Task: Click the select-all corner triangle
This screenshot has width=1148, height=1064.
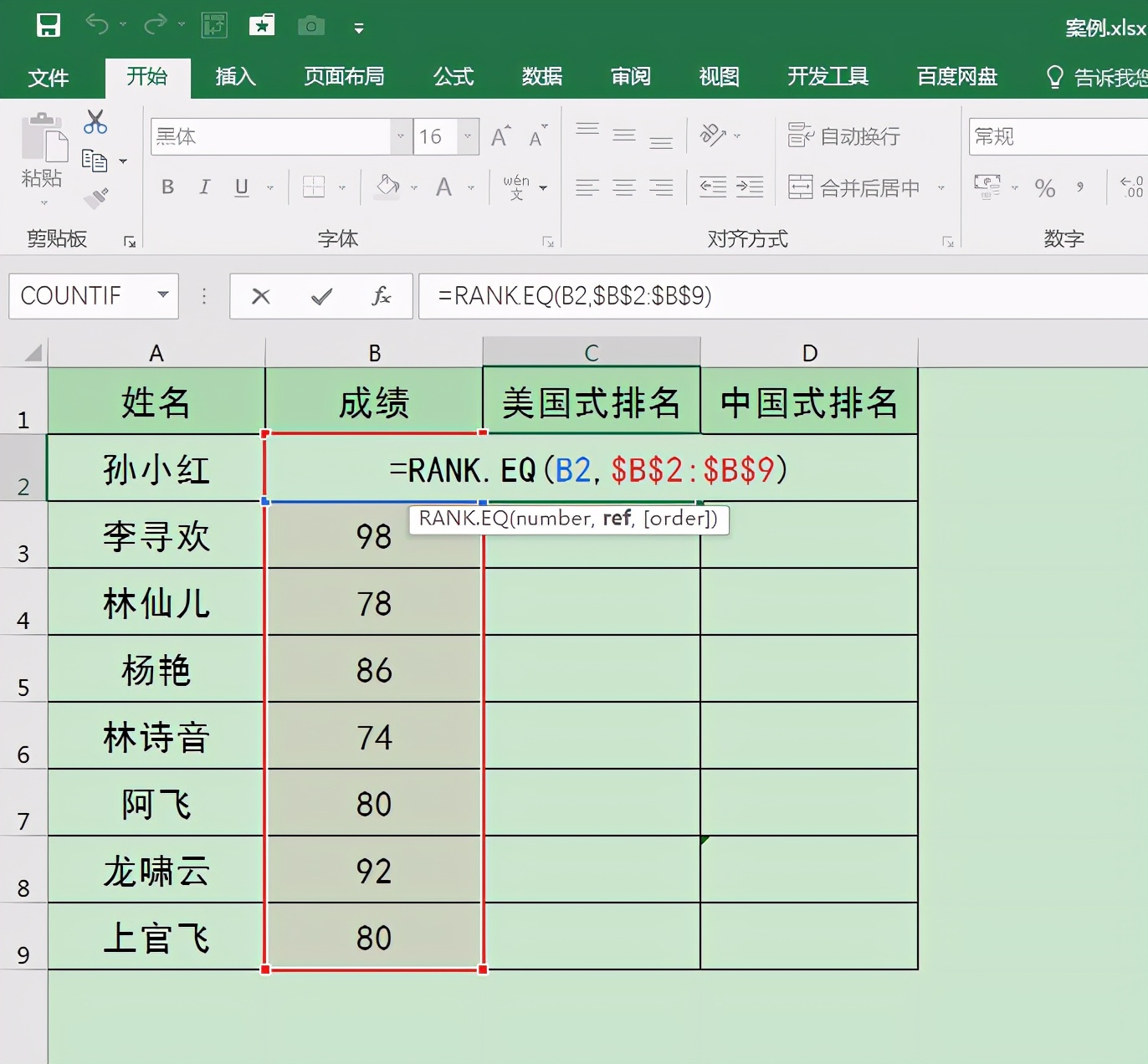Action: 33,352
